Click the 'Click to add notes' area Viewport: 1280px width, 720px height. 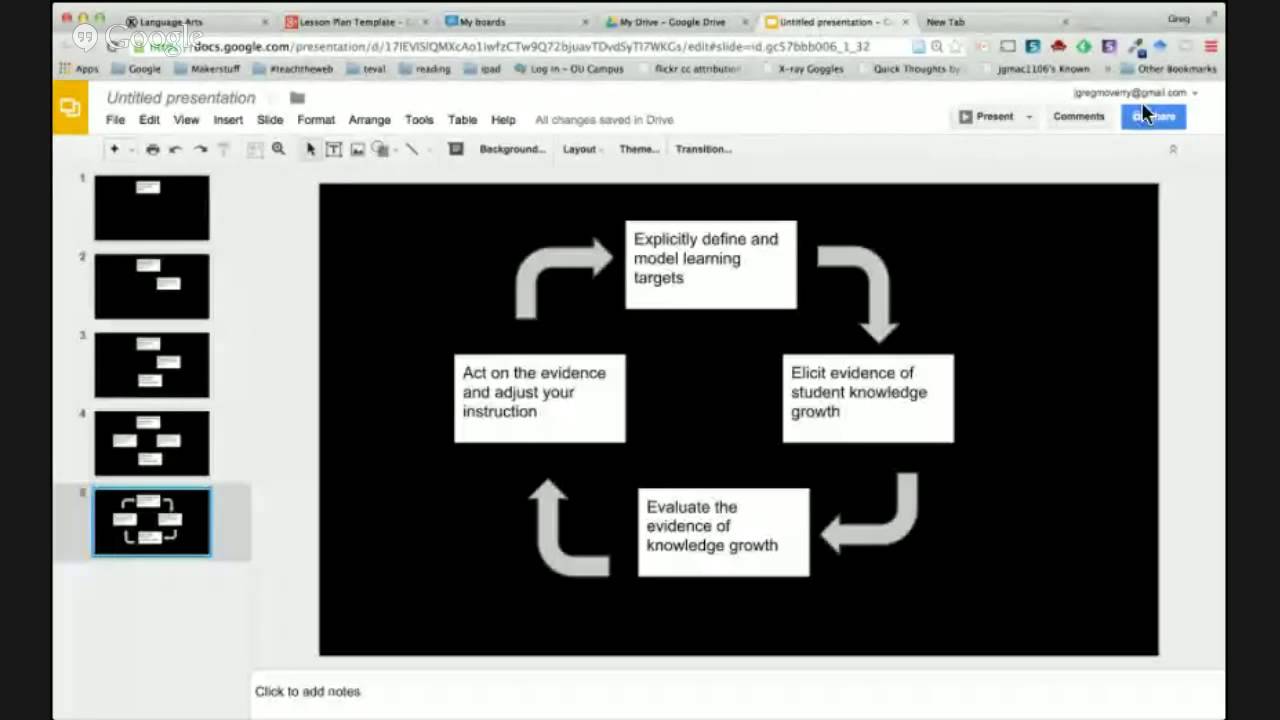point(738,692)
